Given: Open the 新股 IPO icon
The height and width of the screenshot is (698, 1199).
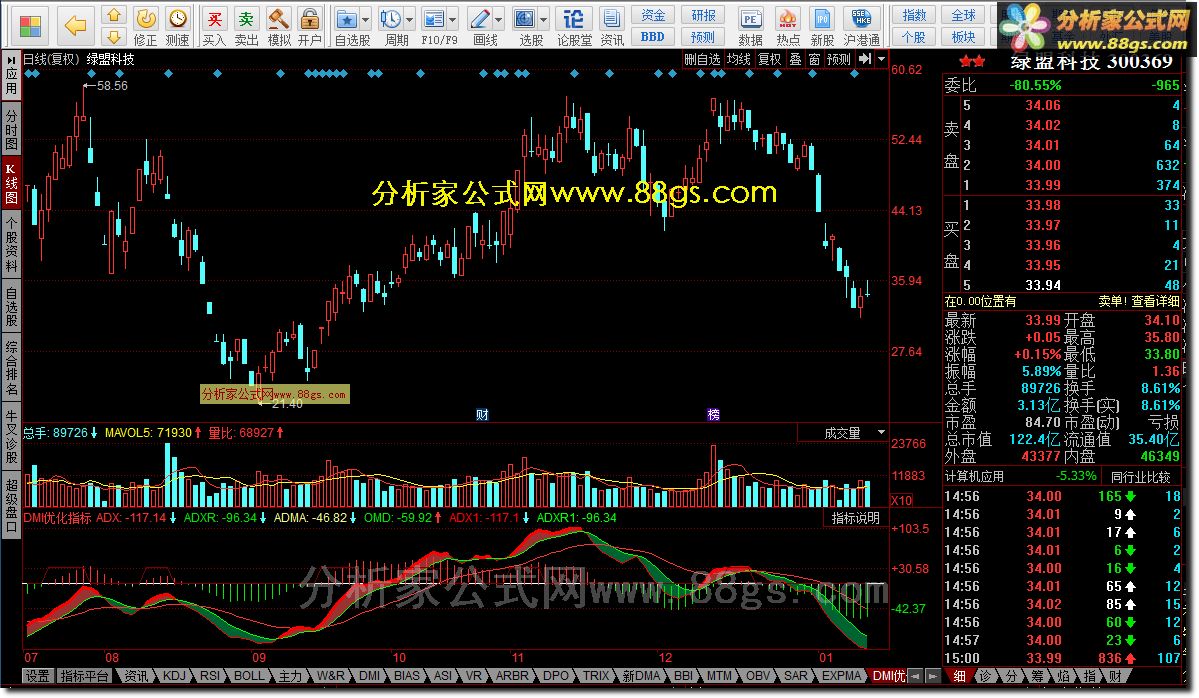Looking at the screenshot, I should click(x=822, y=27).
